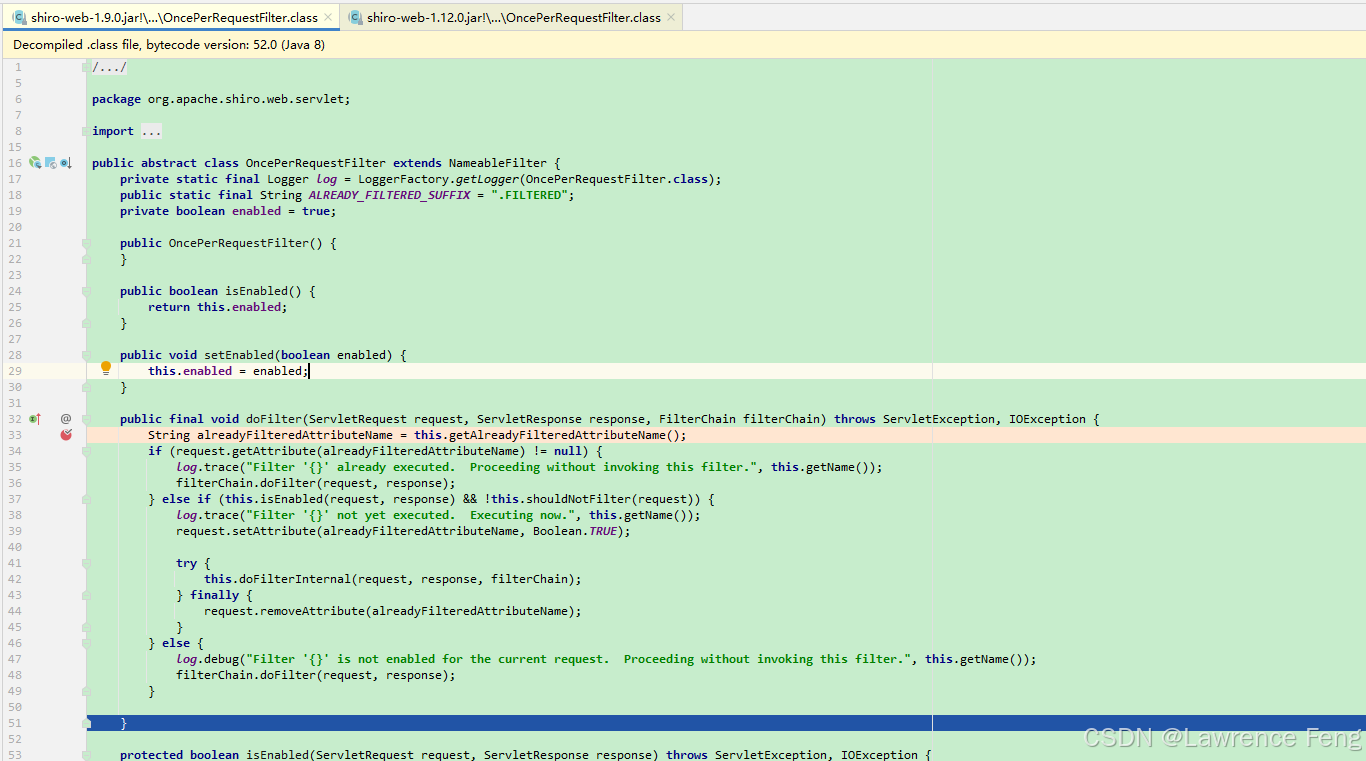Click the red breakpoint marker on line 33

[x=66, y=435]
